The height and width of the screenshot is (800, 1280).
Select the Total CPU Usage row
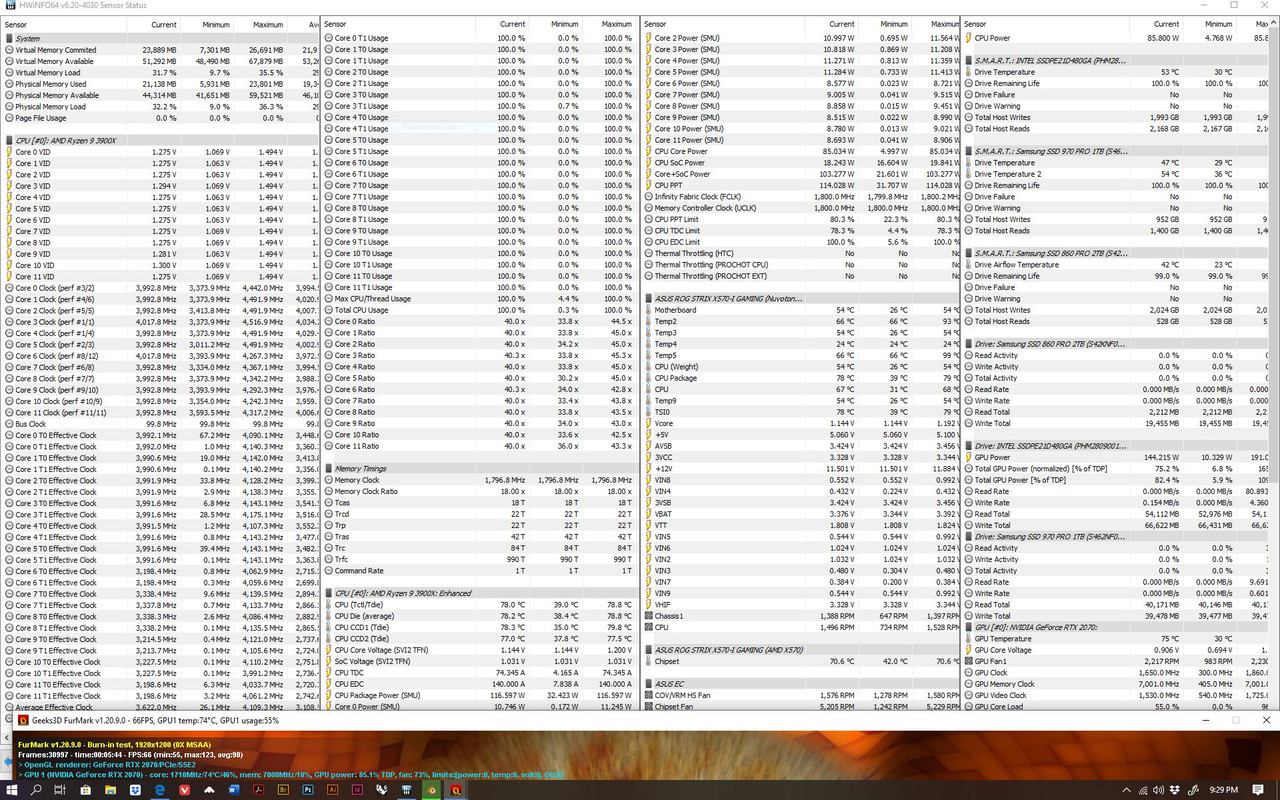tap(480, 310)
